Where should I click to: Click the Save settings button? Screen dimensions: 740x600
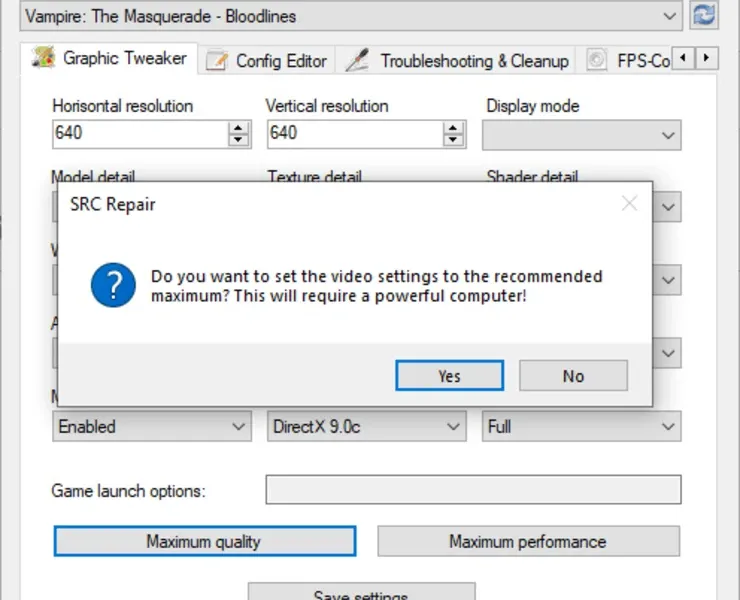(362, 592)
